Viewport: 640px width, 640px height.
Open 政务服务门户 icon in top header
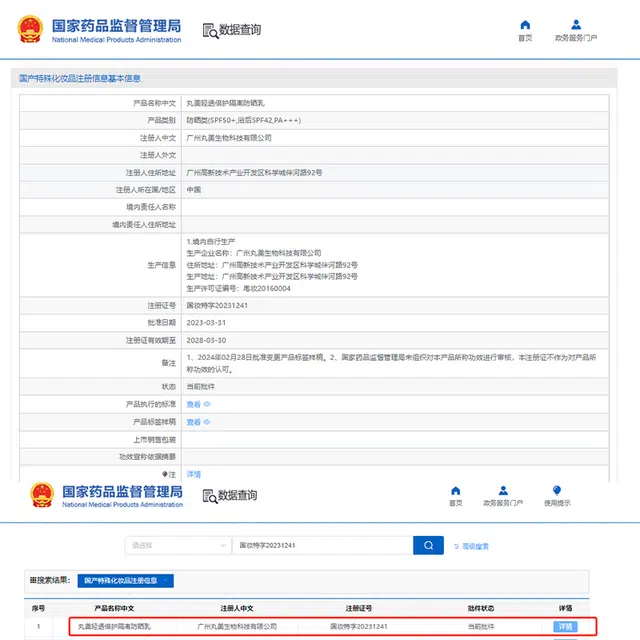tap(576, 25)
